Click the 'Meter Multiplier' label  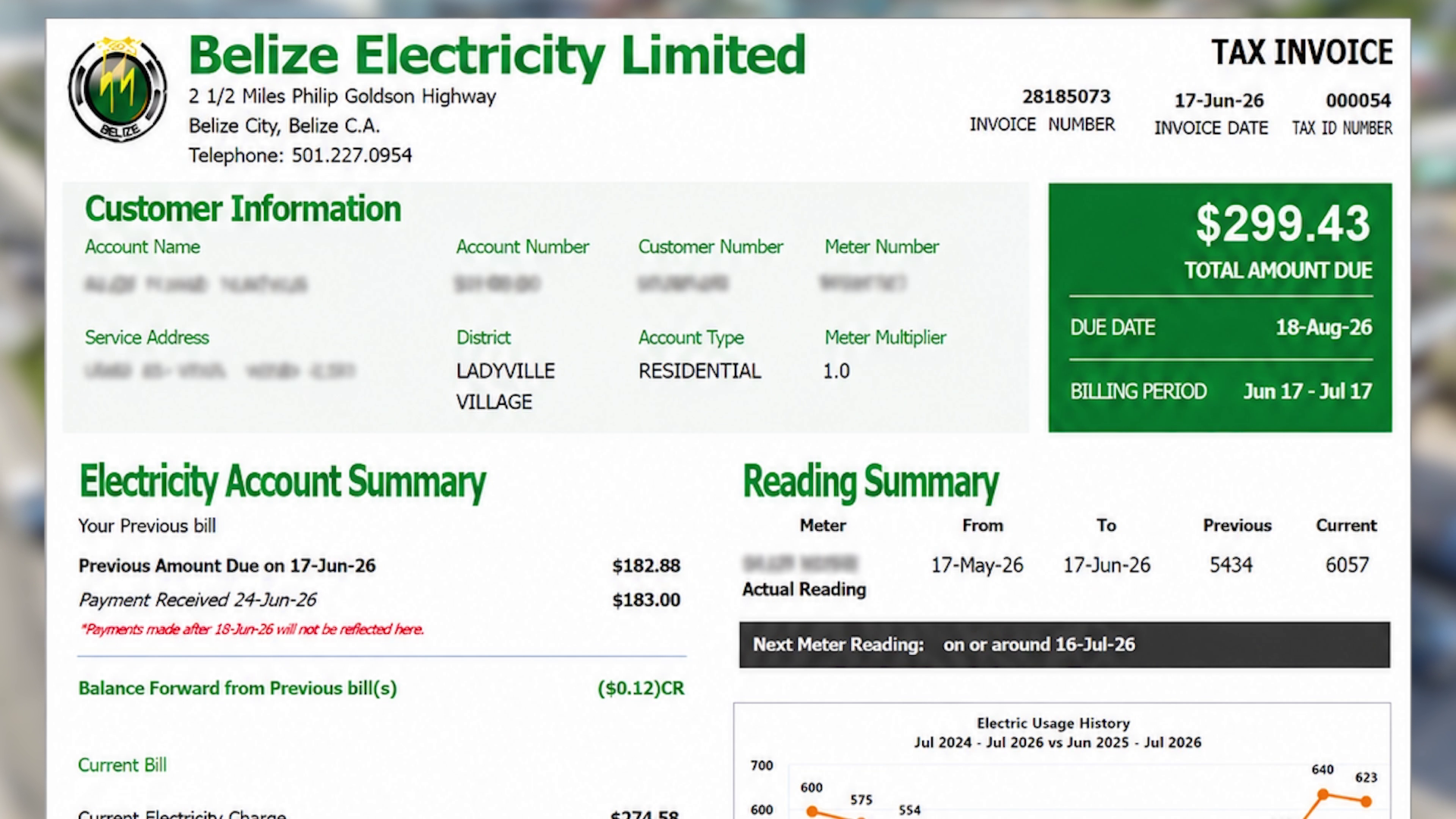coord(886,337)
